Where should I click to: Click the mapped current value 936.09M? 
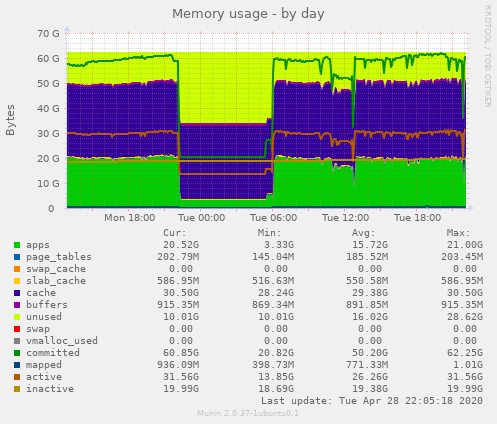pyautogui.click(x=178, y=365)
